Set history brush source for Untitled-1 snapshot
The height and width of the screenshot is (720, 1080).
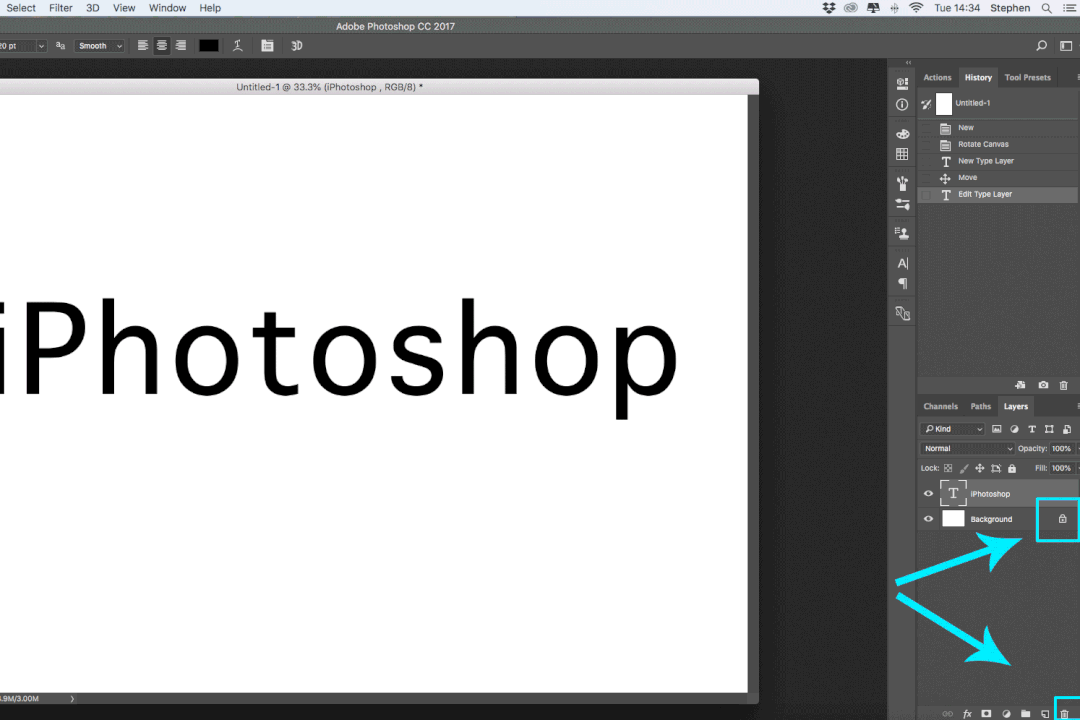tap(926, 104)
